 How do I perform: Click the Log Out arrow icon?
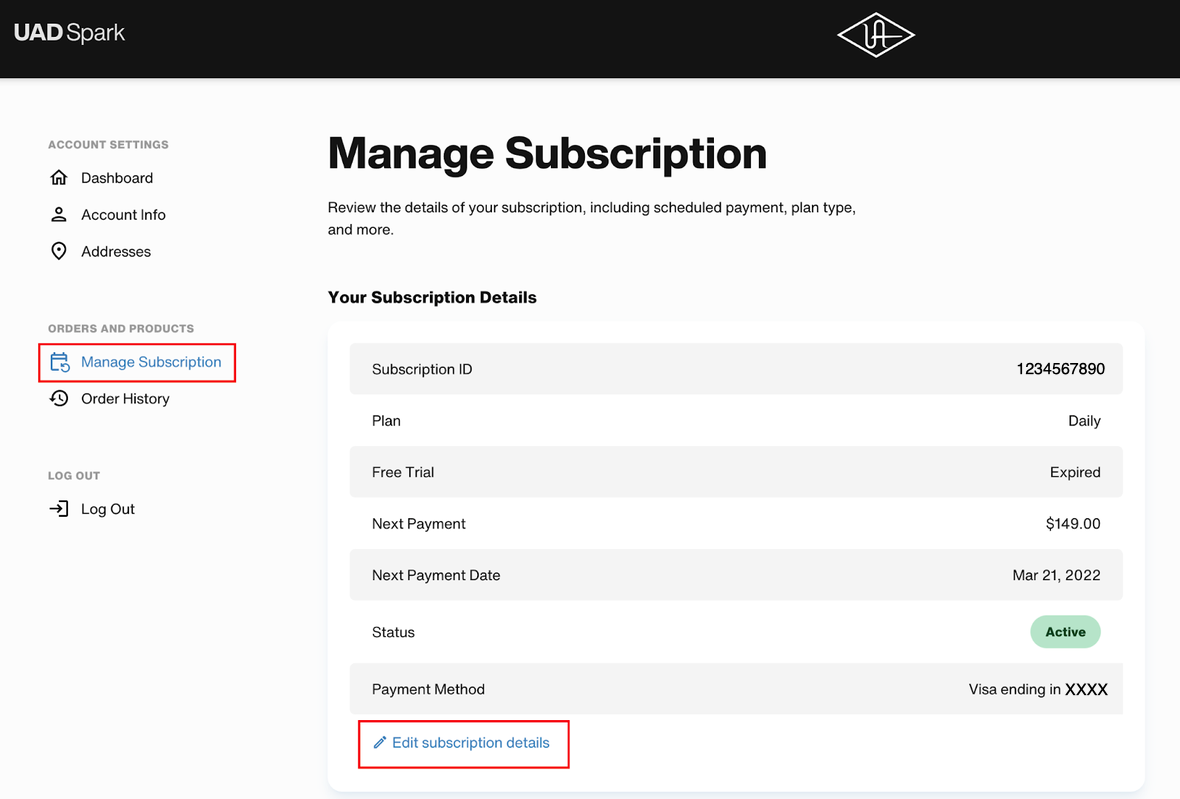pyautogui.click(x=59, y=509)
